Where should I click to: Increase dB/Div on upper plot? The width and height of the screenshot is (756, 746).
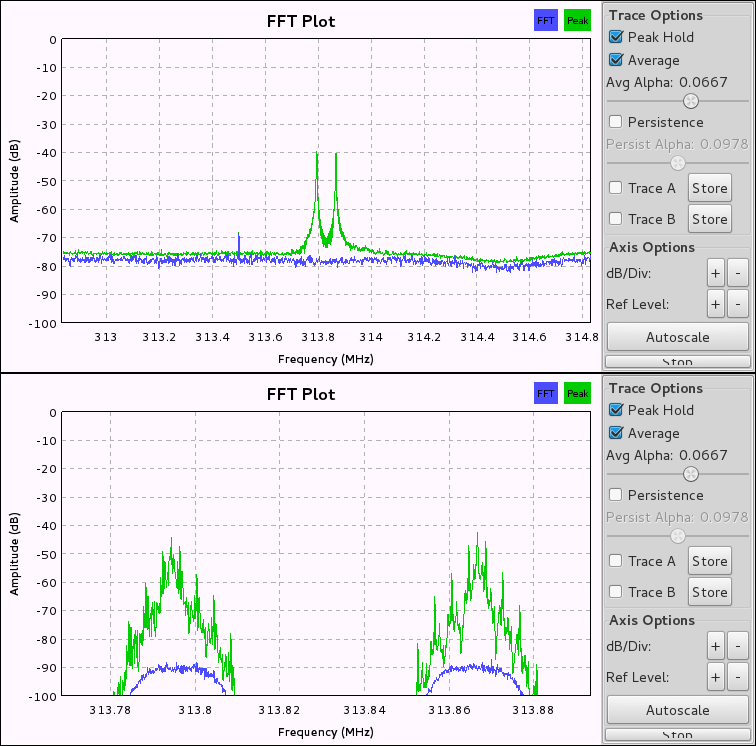pos(716,273)
